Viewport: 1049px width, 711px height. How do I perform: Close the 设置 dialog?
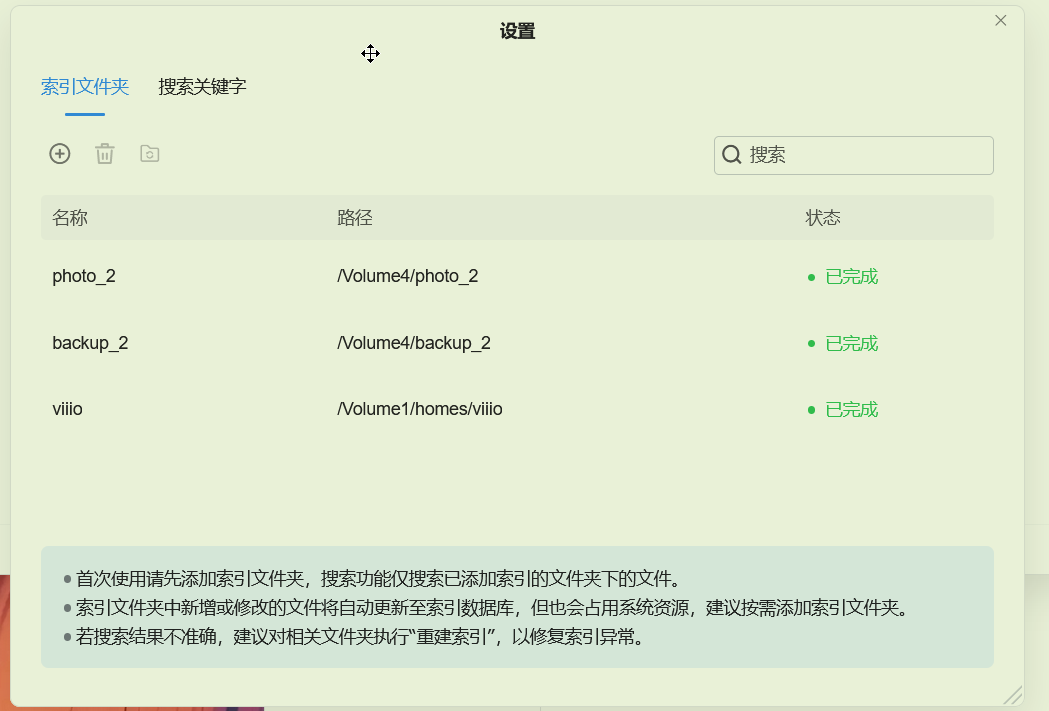pos(1000,21)
